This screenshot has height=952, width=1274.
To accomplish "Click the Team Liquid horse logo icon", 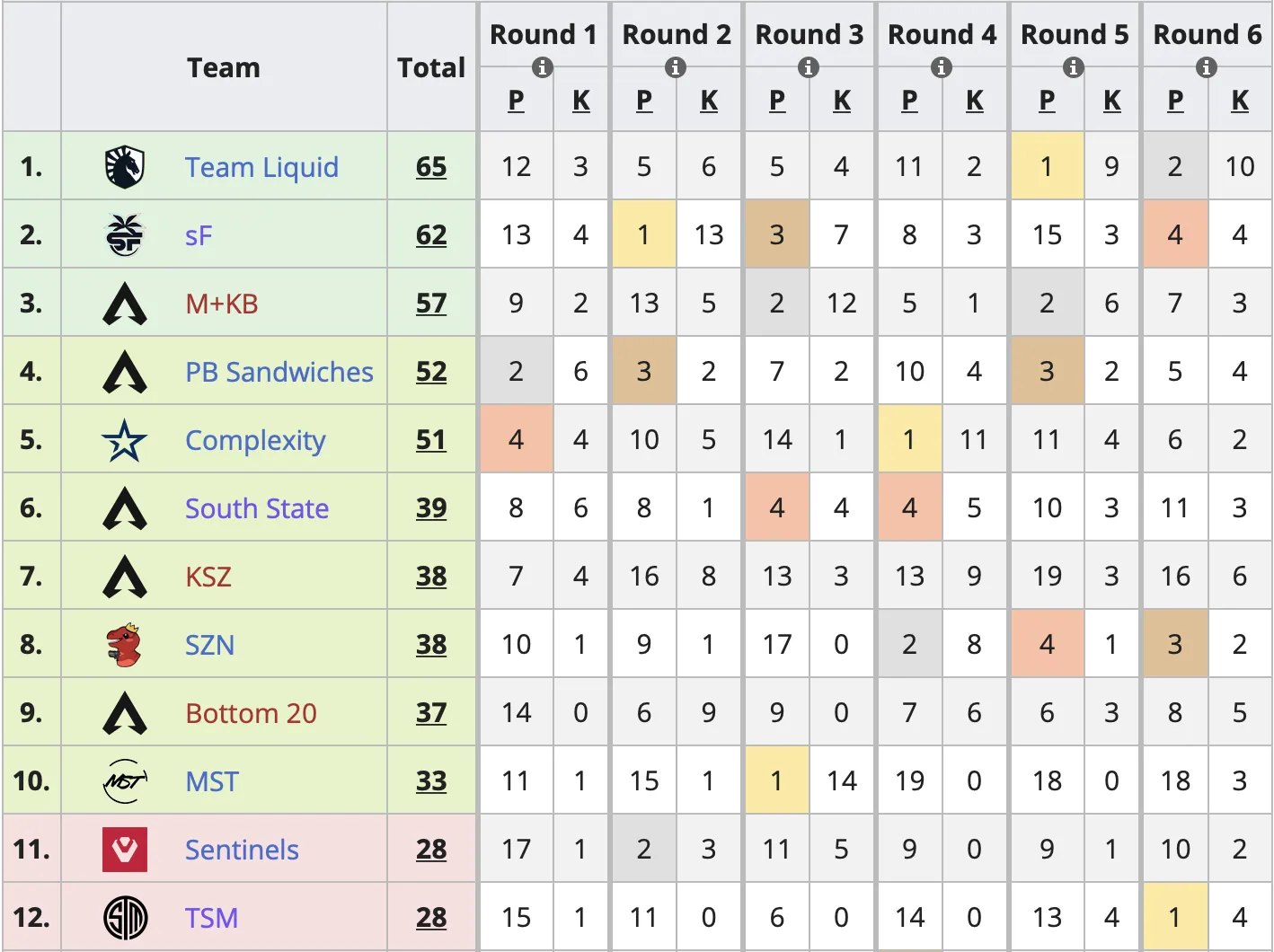I will click(124, 167).
